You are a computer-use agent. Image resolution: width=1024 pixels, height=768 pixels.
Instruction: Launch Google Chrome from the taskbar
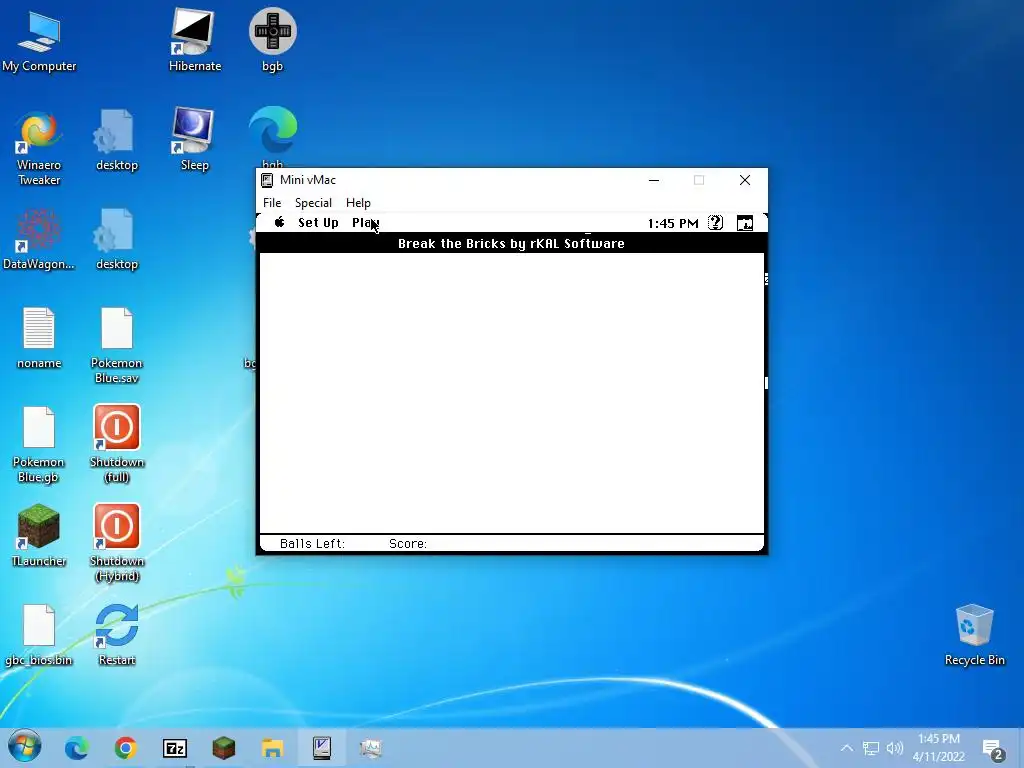click(x=125, y=748)
